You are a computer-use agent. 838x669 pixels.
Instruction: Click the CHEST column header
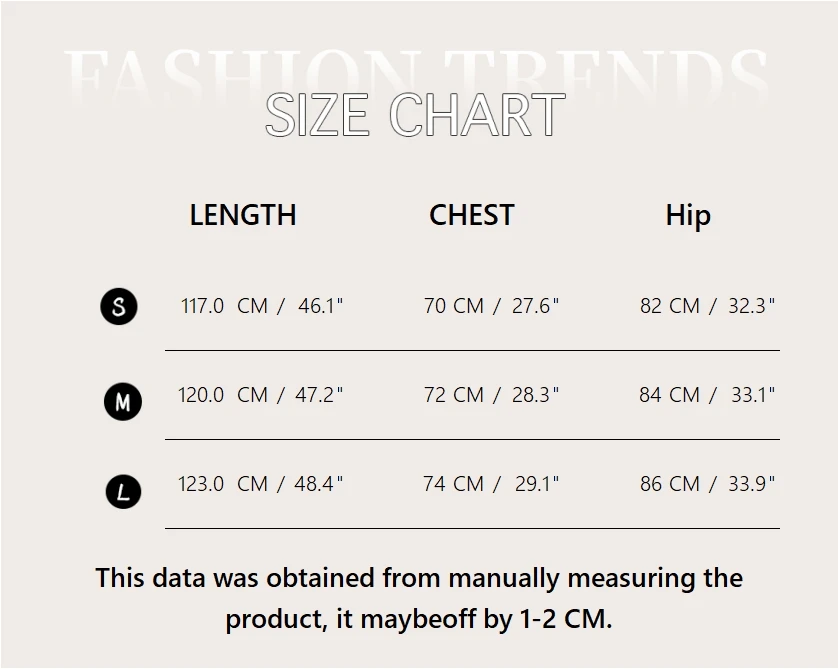click(x=471, y=215)
